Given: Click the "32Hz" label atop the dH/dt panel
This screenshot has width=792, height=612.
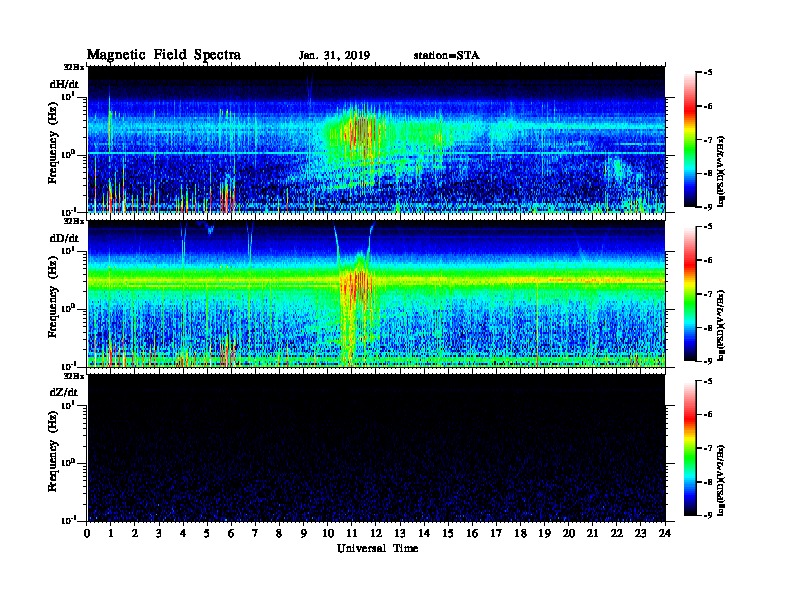Looking at the screenshot, I should coord(73,67).
